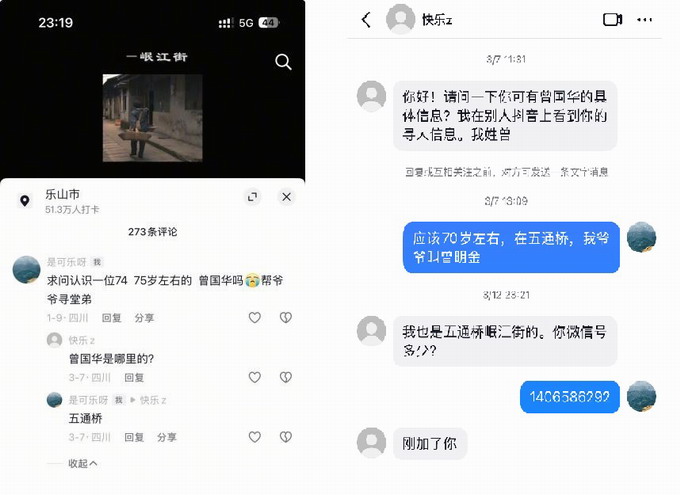Close the comments panel

coord(286,197)
